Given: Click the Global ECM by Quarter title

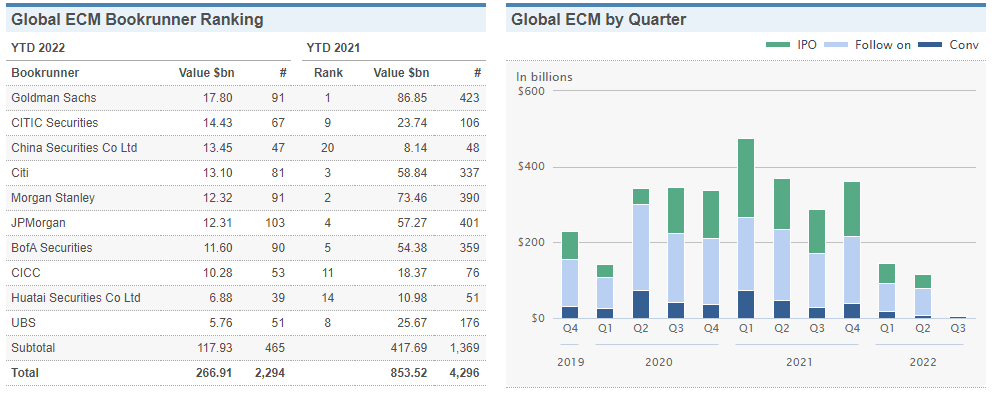Looking at the screenshot, I should 598,20.
